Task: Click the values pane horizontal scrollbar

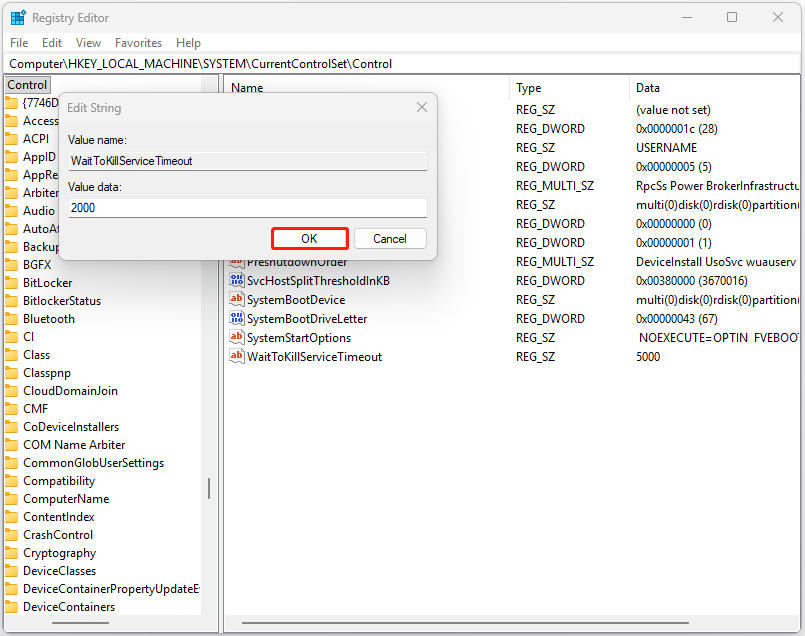Action: (465, 623)
